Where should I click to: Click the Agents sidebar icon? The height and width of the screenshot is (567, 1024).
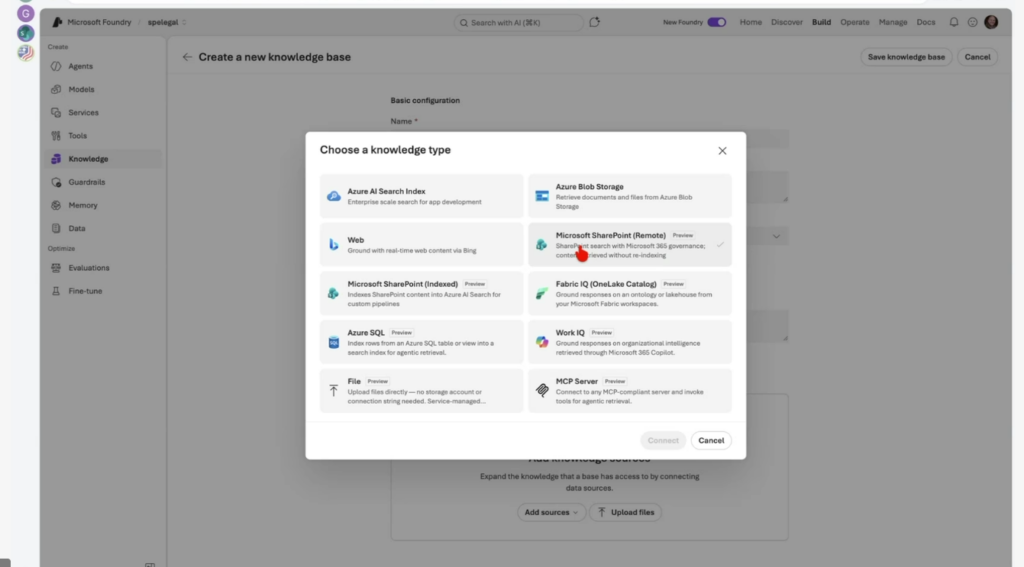point(56,66)
